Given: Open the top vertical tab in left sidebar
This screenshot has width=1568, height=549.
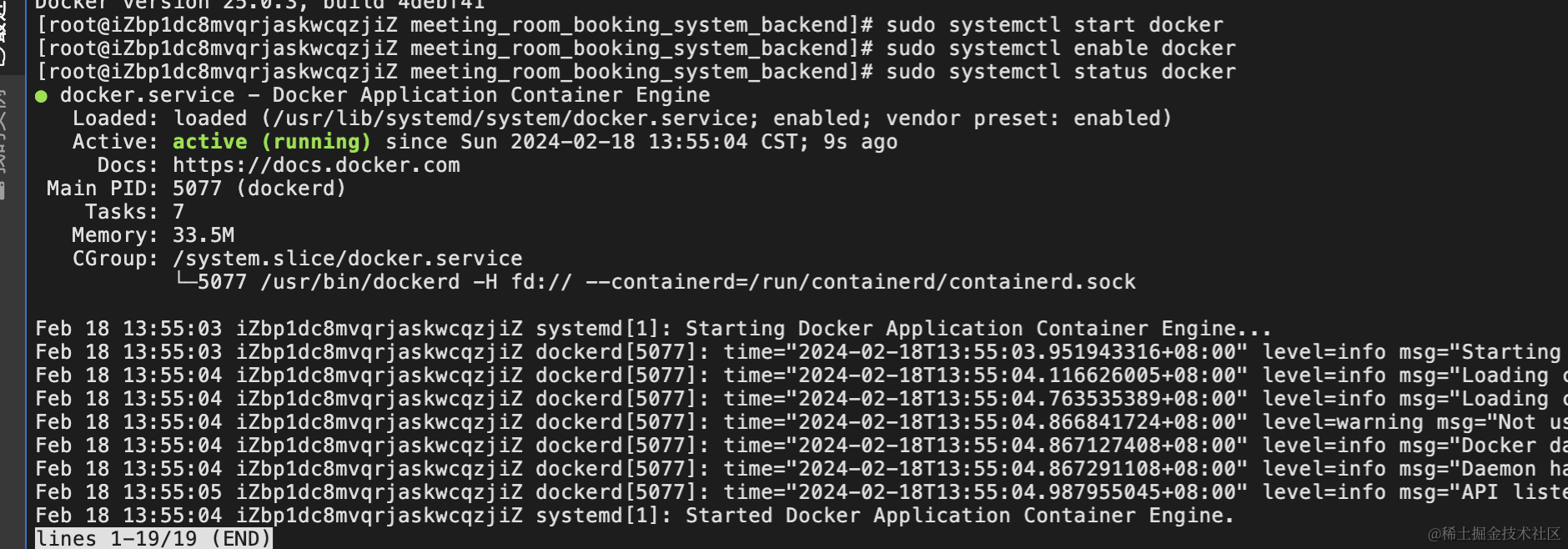Looking at the screenshot, I should coord(4,33).
